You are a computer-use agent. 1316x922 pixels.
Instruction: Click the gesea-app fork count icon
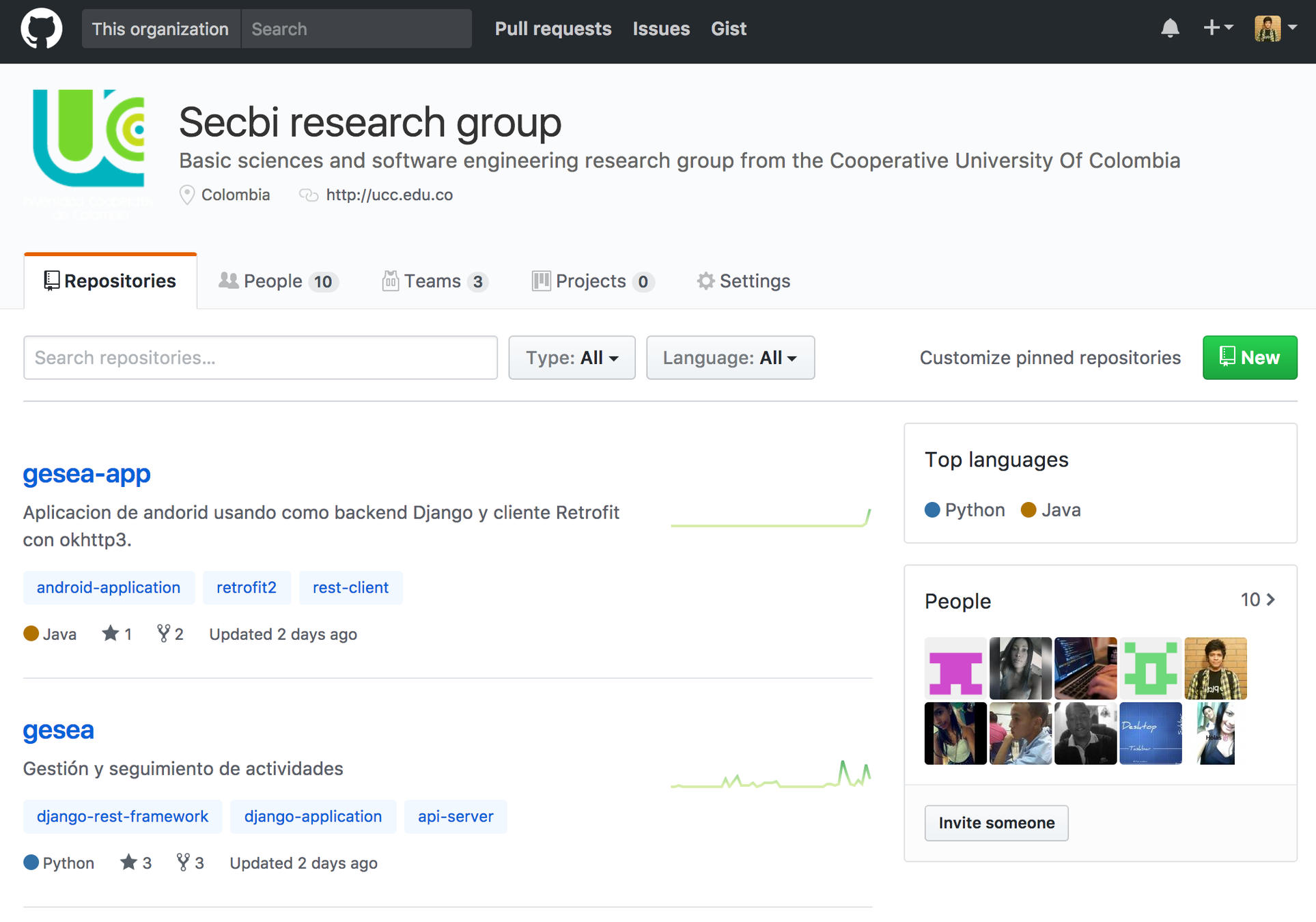tap(163, 634)
